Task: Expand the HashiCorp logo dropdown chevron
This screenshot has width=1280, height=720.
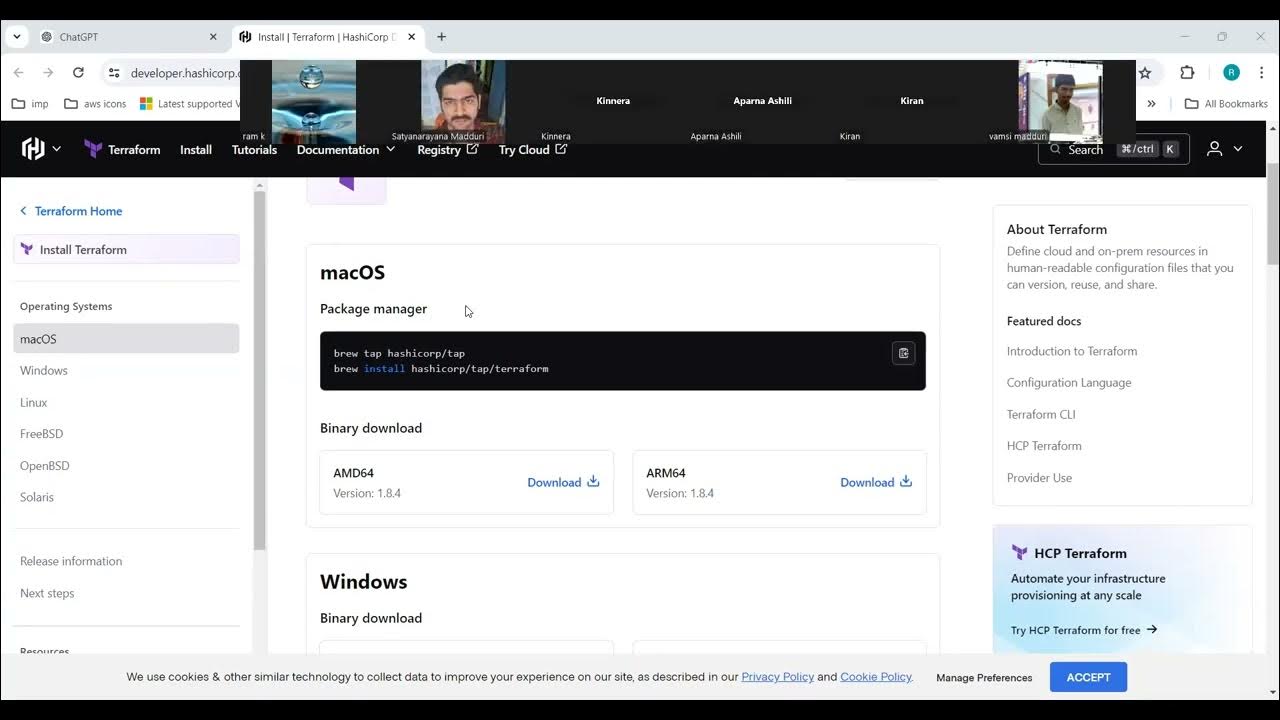Action: pyautogui.click(x=56, y=149)
